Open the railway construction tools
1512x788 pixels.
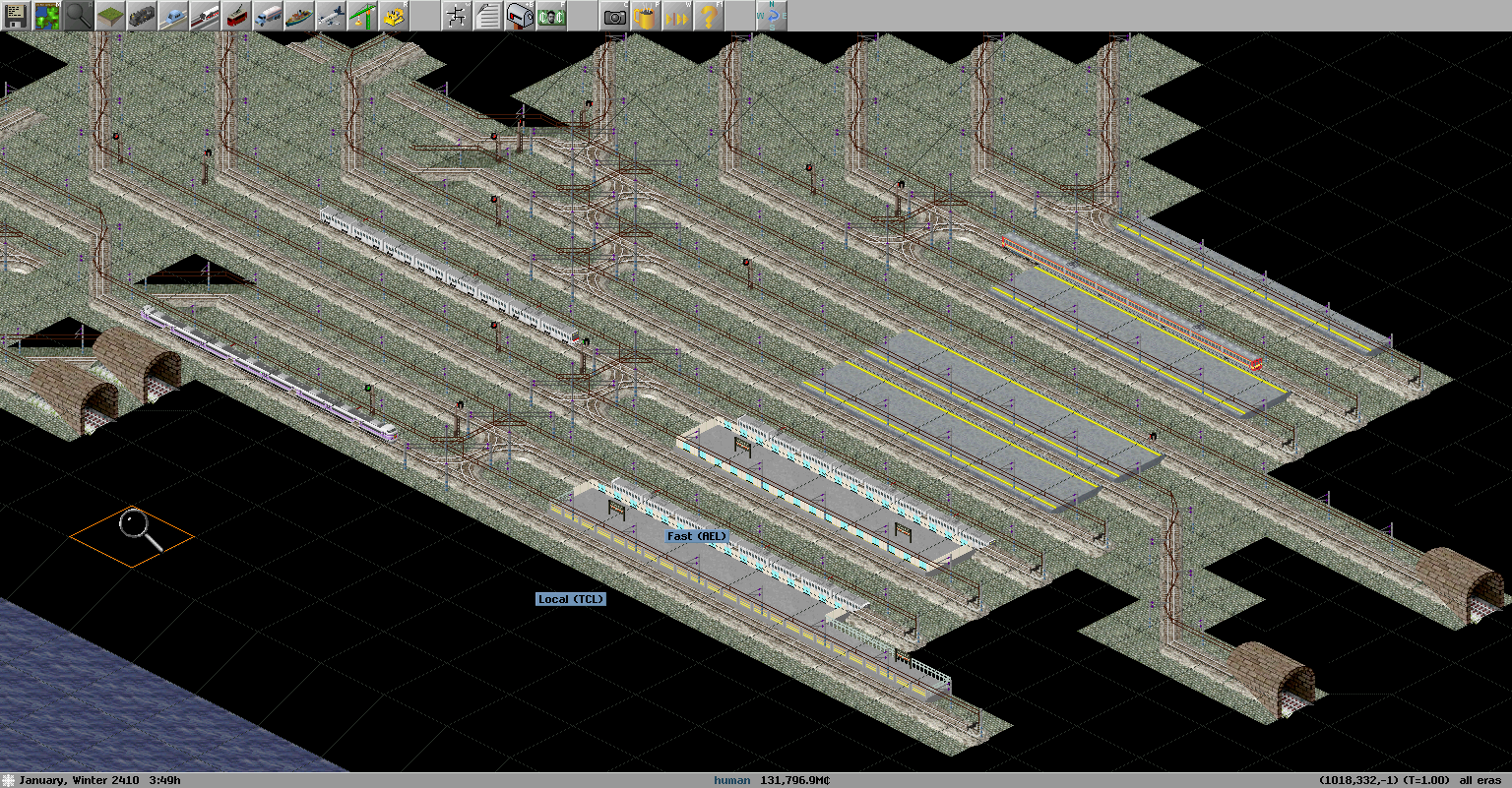click(x=142, y=16)
